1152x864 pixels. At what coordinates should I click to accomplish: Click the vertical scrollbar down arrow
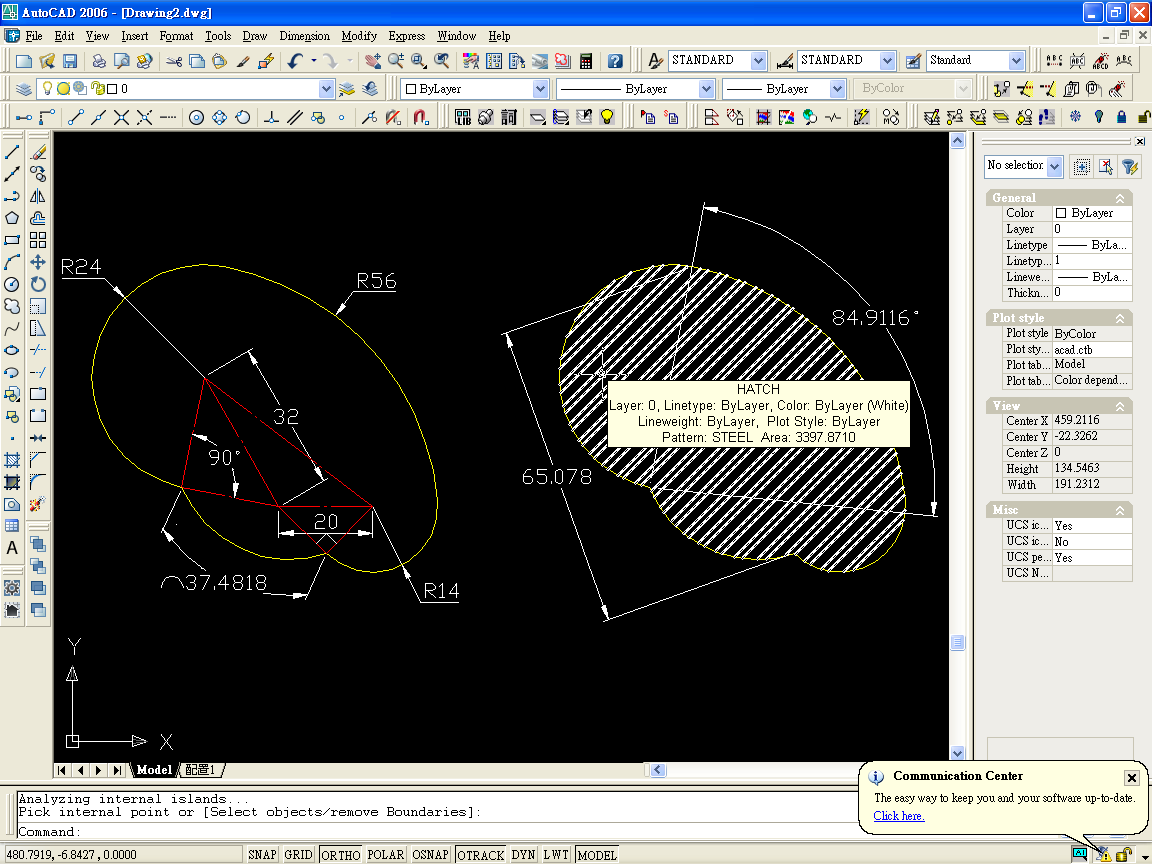957,753
